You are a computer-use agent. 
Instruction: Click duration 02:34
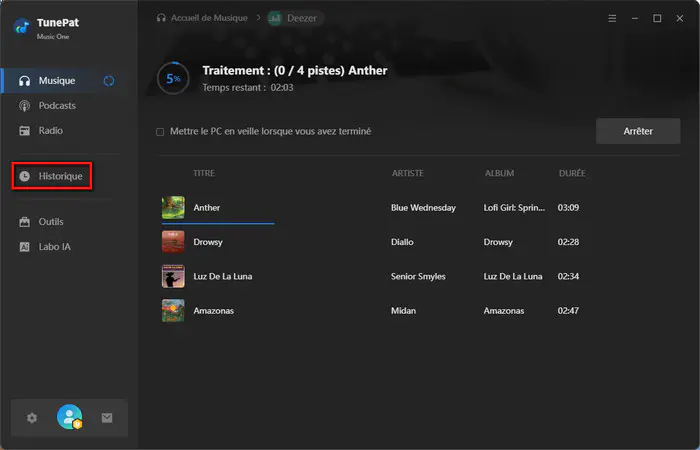tap(568, 276)
